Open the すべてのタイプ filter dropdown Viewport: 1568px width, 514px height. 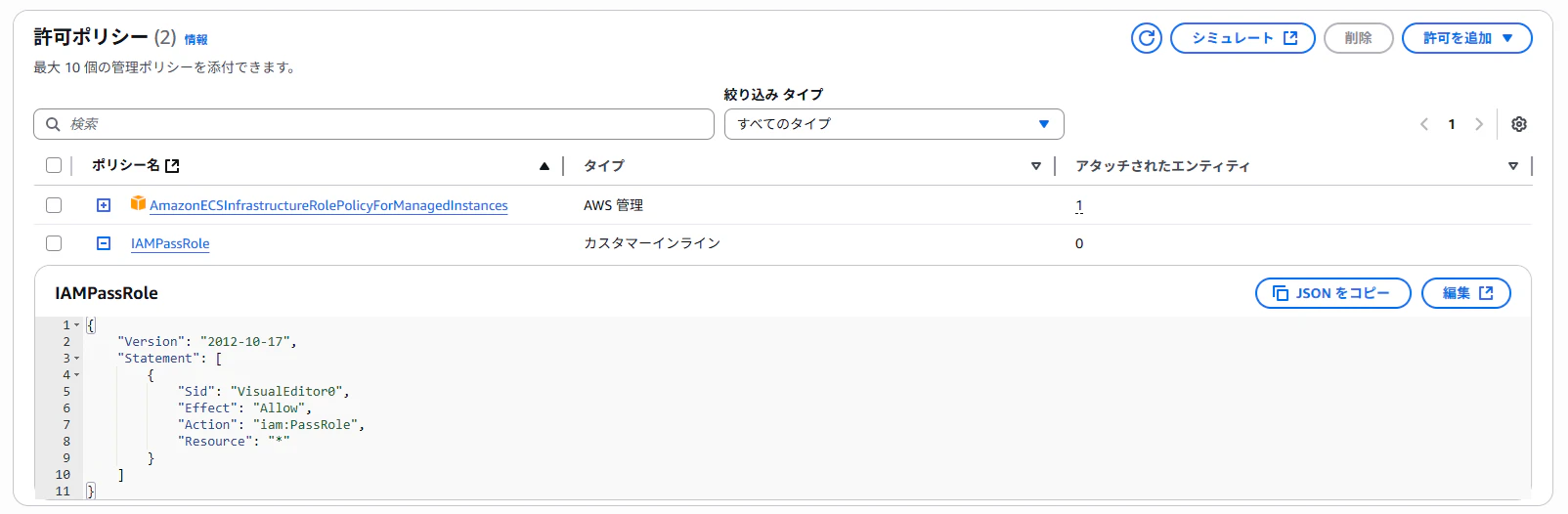(x=893, y=124)
